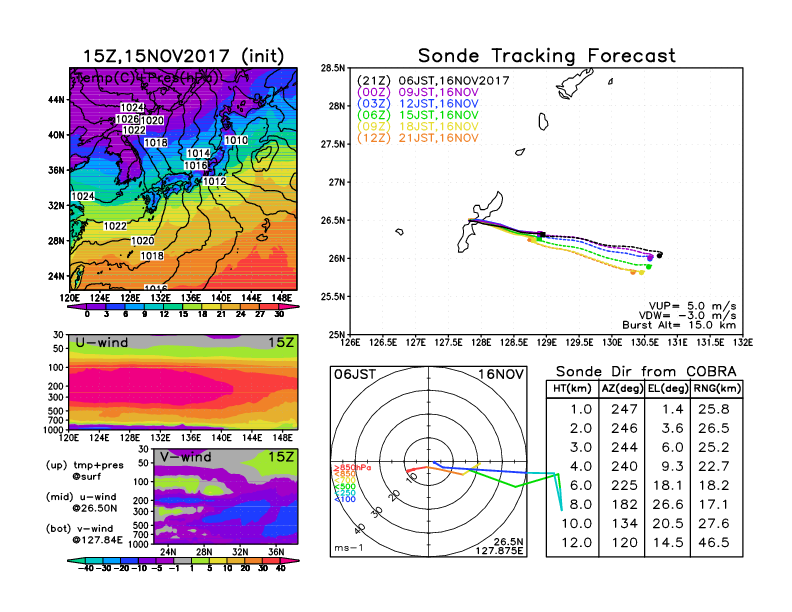792x612 pixels.
Task: Click the 'V-wind' panel label
Action: pyautogui.click(x=185, y=457)
